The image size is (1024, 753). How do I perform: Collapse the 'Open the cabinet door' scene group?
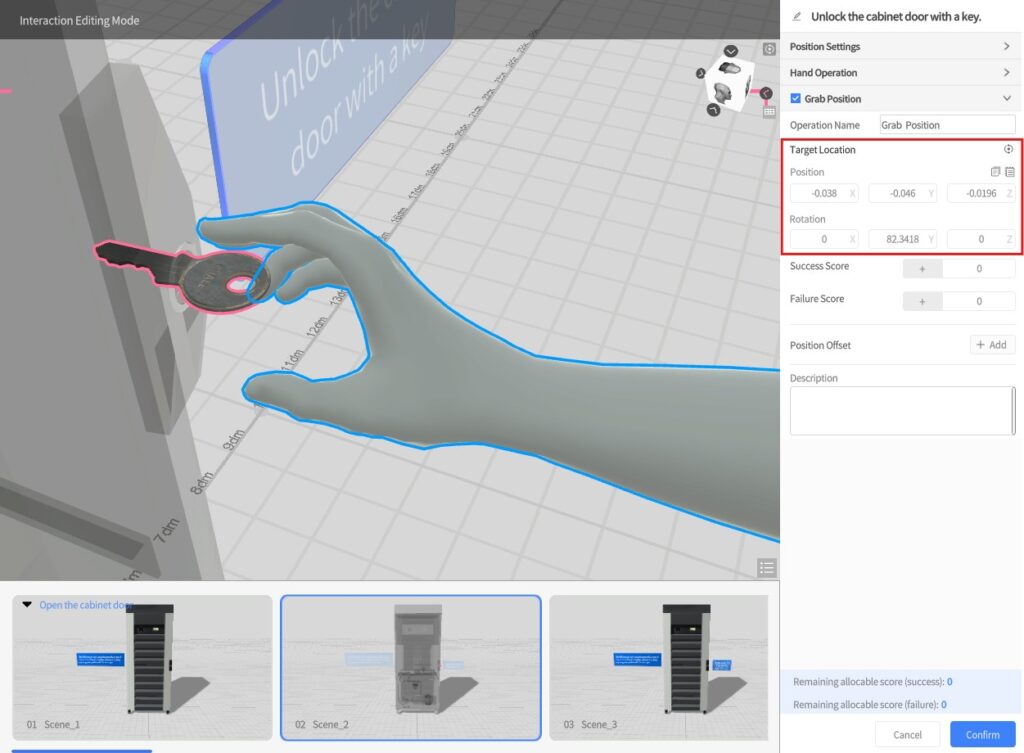coord(27,605)
